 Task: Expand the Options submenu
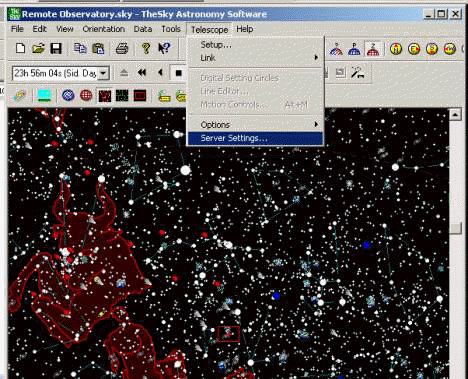click(256, 125)
